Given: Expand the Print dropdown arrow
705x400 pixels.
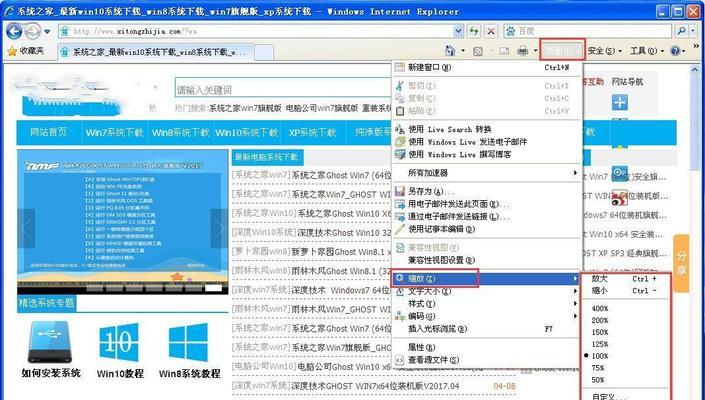Looking at the screenshot, I should (x=535, y=51).
